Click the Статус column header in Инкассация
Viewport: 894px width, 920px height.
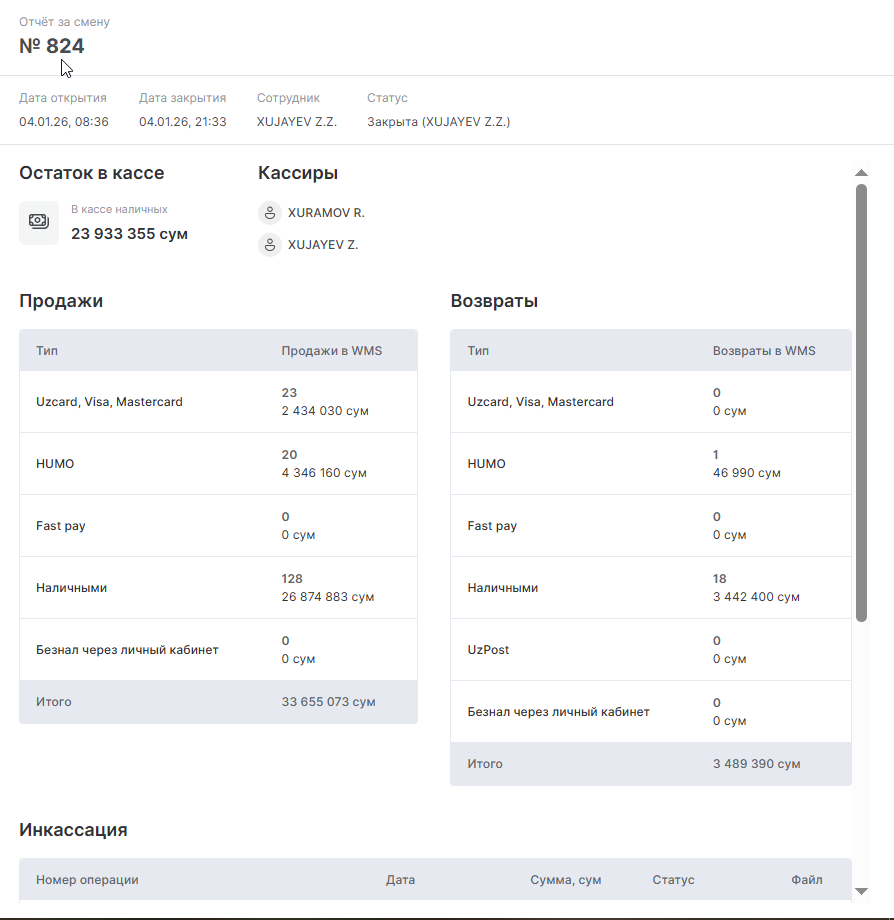(x=673, y=880)
